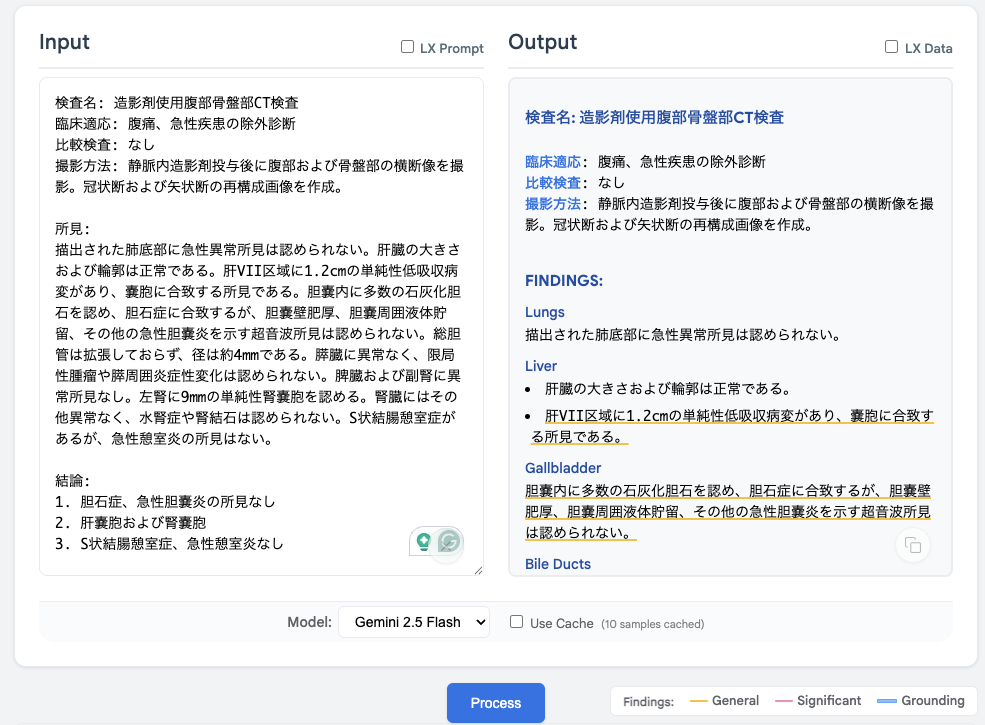Click the Significant findings legend entry

point(818,700)
